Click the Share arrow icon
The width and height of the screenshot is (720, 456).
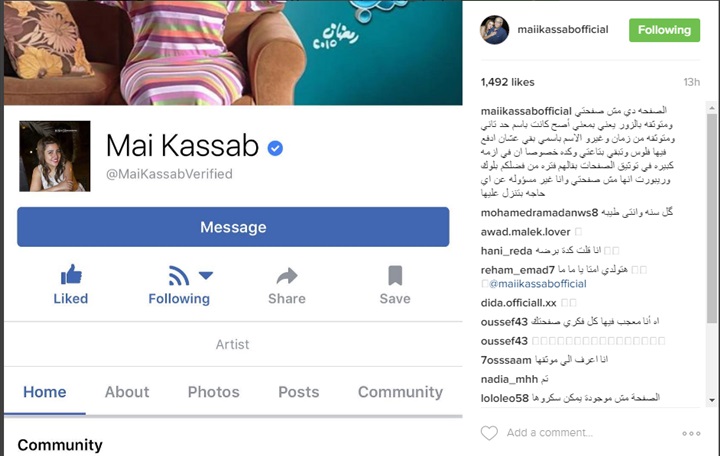click(287, 276)
